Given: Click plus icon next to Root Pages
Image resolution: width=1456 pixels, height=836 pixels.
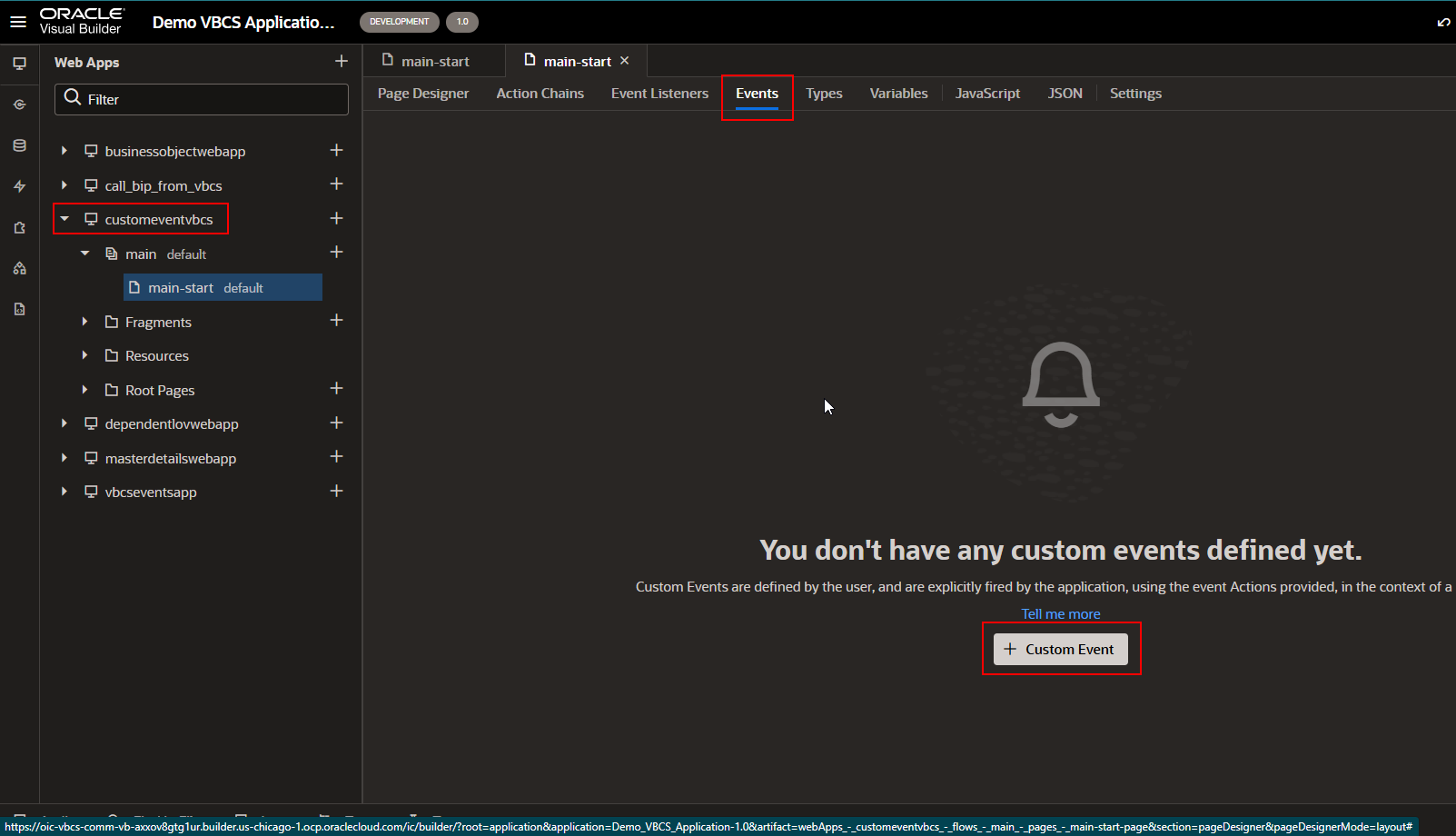Looking at the screenshot, I should pos(336,388).
